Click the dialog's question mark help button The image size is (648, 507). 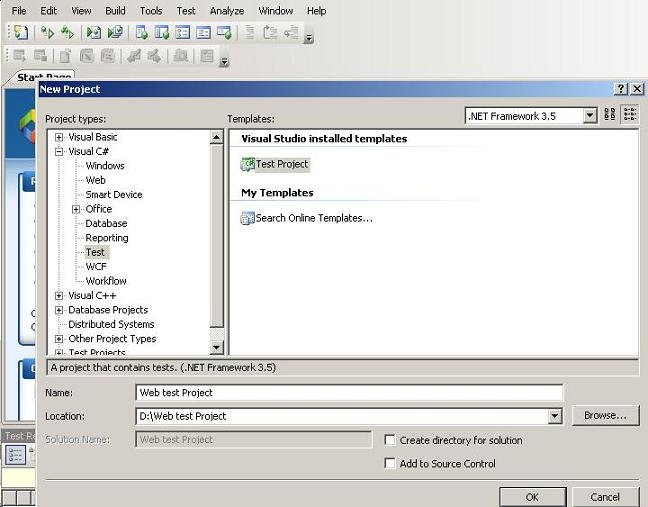pos(621,89)
